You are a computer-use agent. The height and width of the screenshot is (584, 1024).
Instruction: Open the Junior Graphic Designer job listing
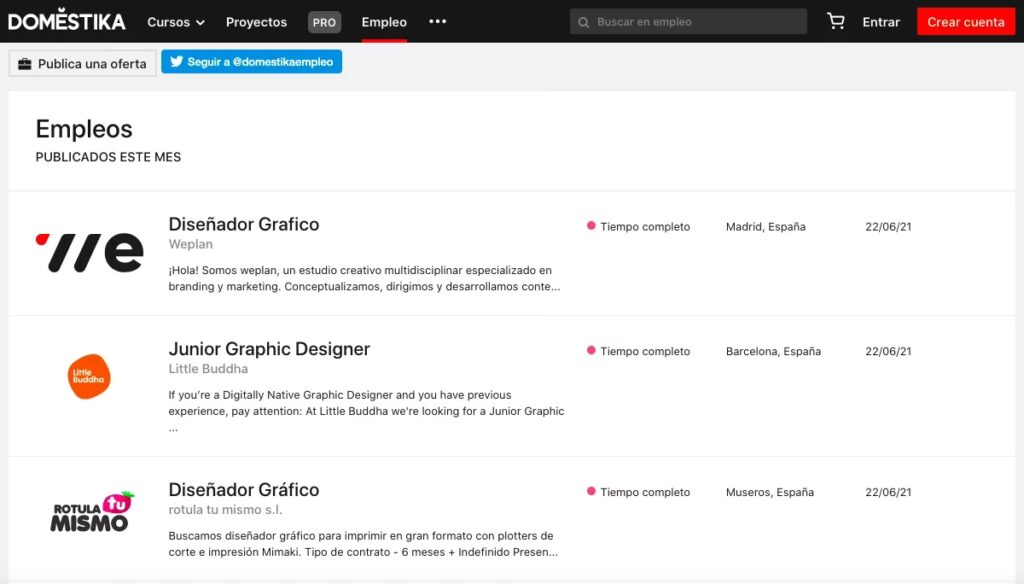tap(269, 349)
